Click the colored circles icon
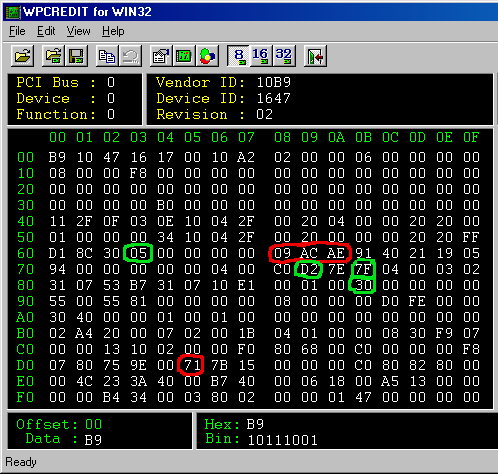This screenshot has width=498, height=474. tap(207, 56)
